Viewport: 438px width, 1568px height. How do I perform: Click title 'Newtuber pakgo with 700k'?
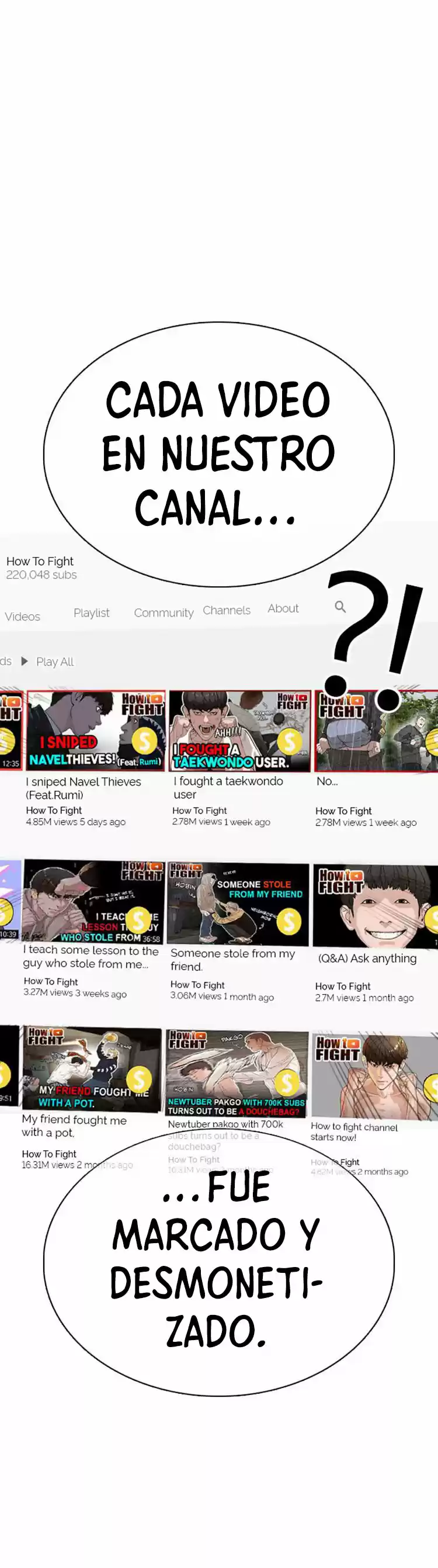point(225,1124)
